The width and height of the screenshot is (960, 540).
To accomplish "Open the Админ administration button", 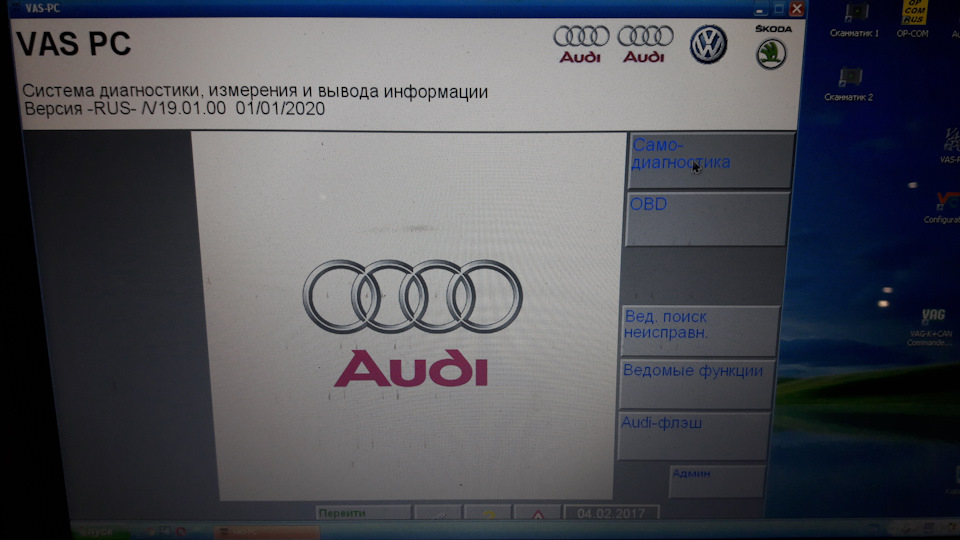I will pyautogui.click(x=717, y=481).
